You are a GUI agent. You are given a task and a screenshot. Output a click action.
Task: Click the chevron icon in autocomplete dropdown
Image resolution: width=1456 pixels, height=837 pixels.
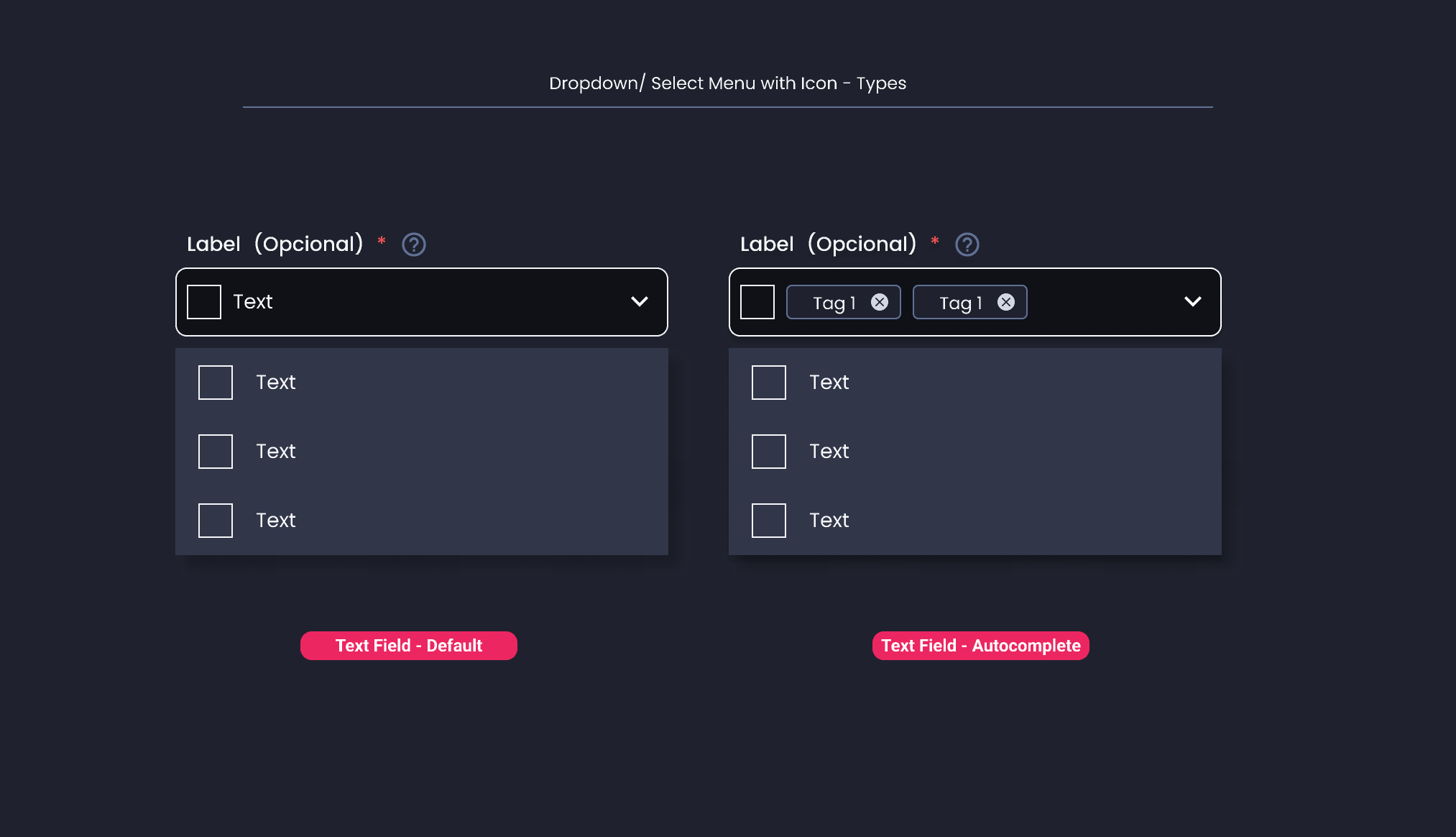pos(1193,302)
